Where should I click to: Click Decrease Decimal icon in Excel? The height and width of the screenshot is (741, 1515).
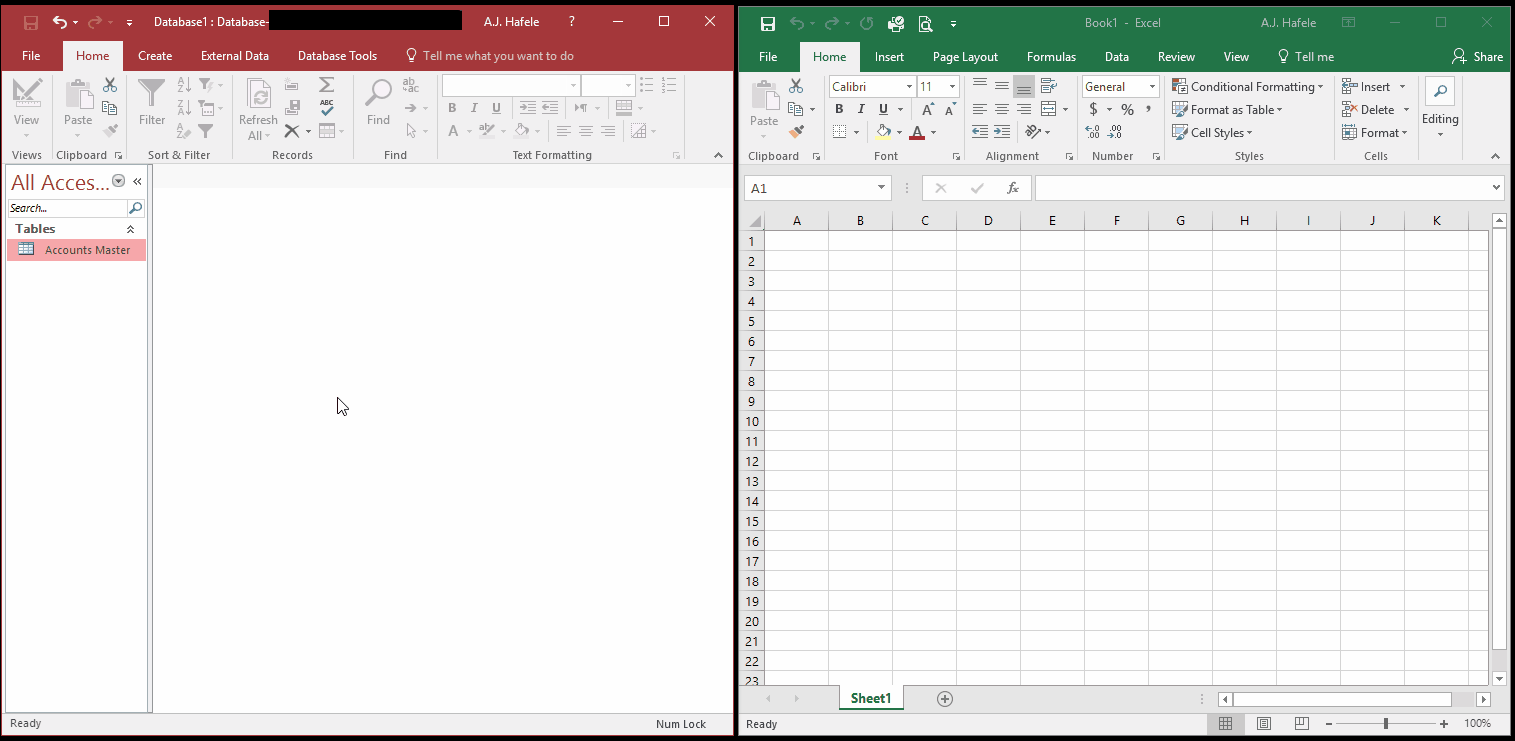[1115, 132]
